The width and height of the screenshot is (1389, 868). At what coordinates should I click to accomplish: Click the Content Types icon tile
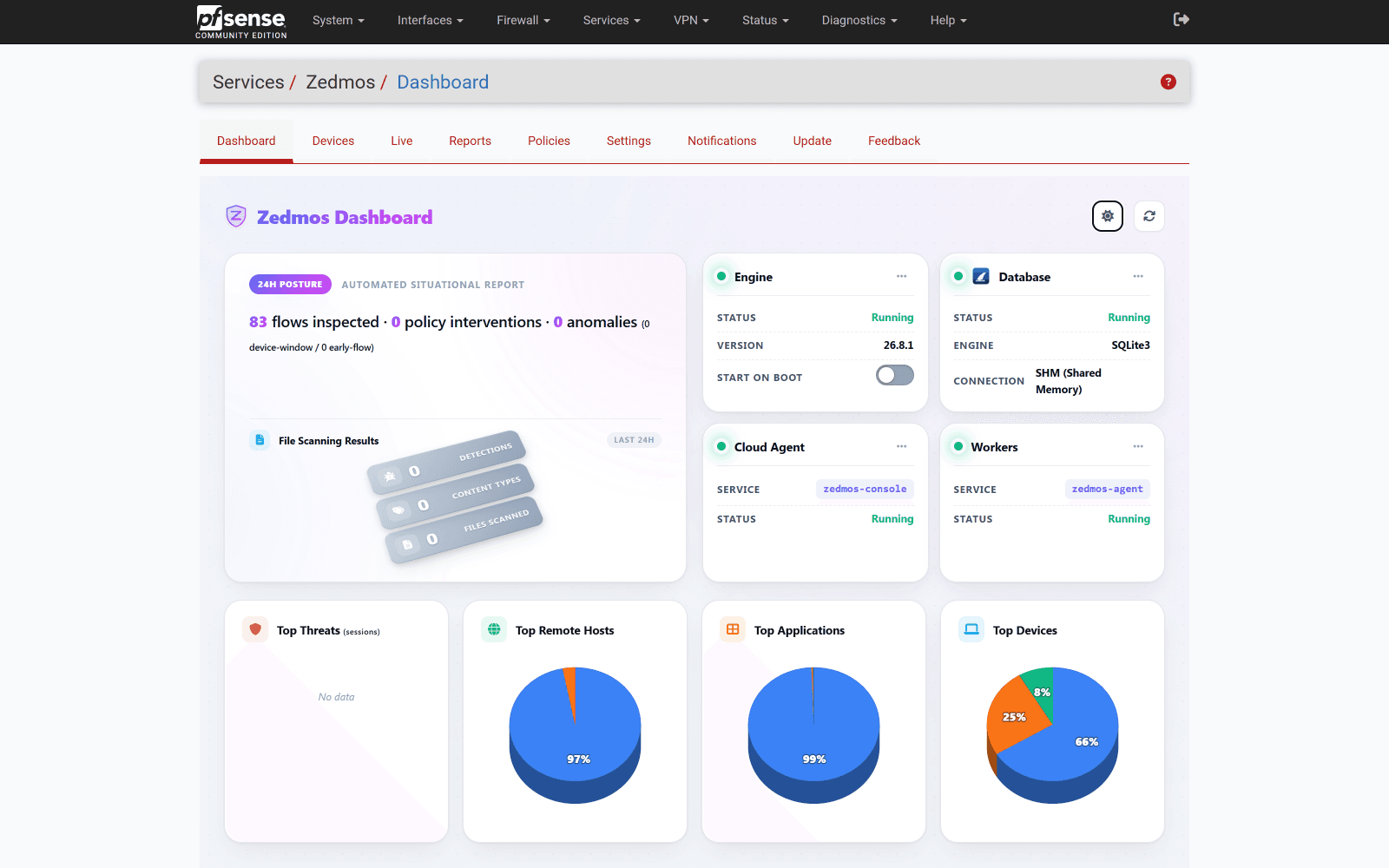point(398,510)
